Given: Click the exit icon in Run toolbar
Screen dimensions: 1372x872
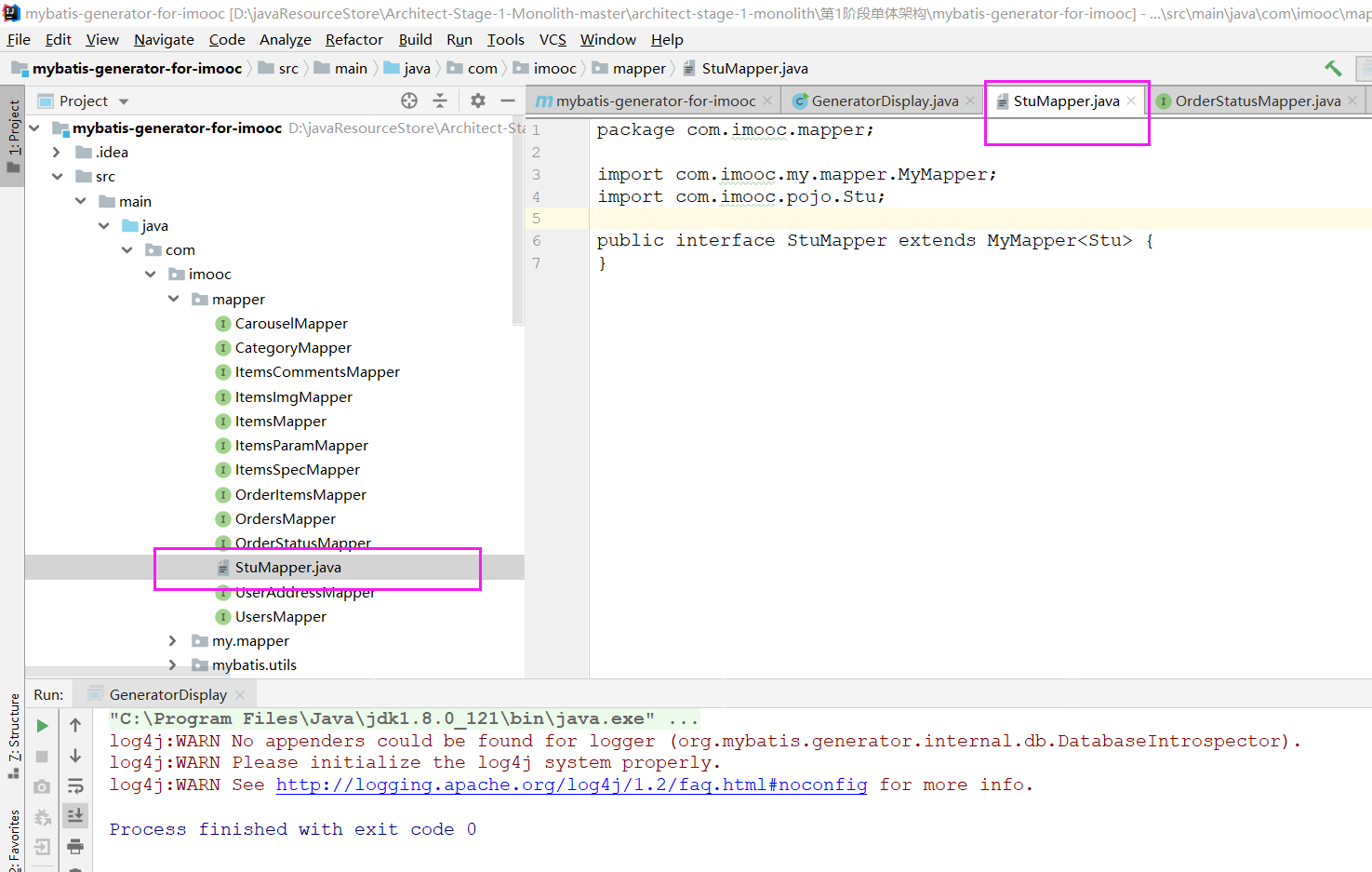Looking at the screenshot, I should point(42,847).
